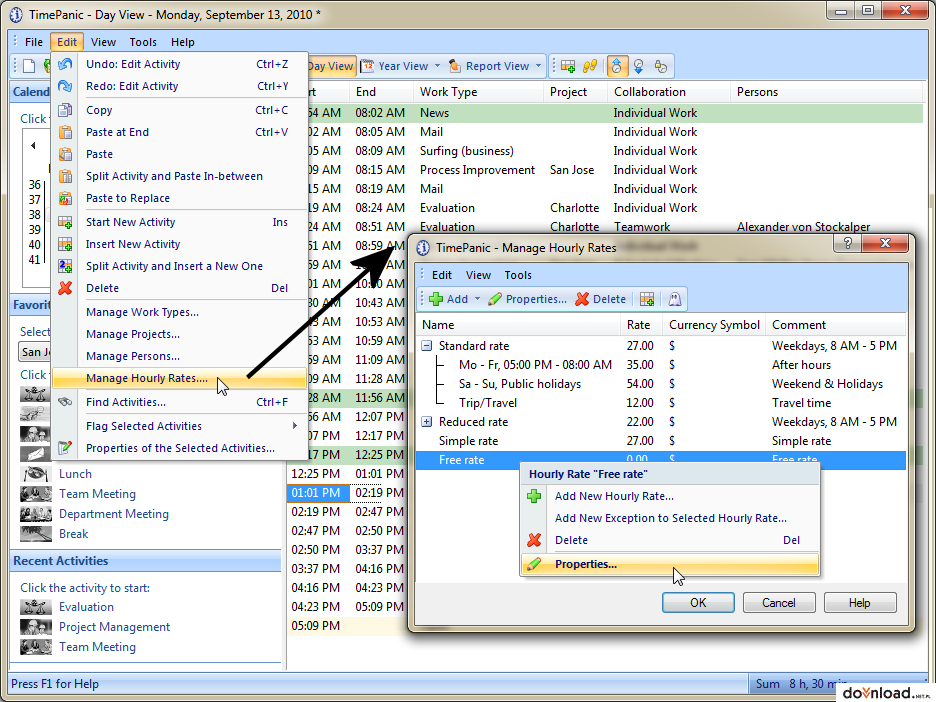Click the Undo icon in the Edit menu
The height and width of the screenshot is (702, 936).
click(65, 64)
